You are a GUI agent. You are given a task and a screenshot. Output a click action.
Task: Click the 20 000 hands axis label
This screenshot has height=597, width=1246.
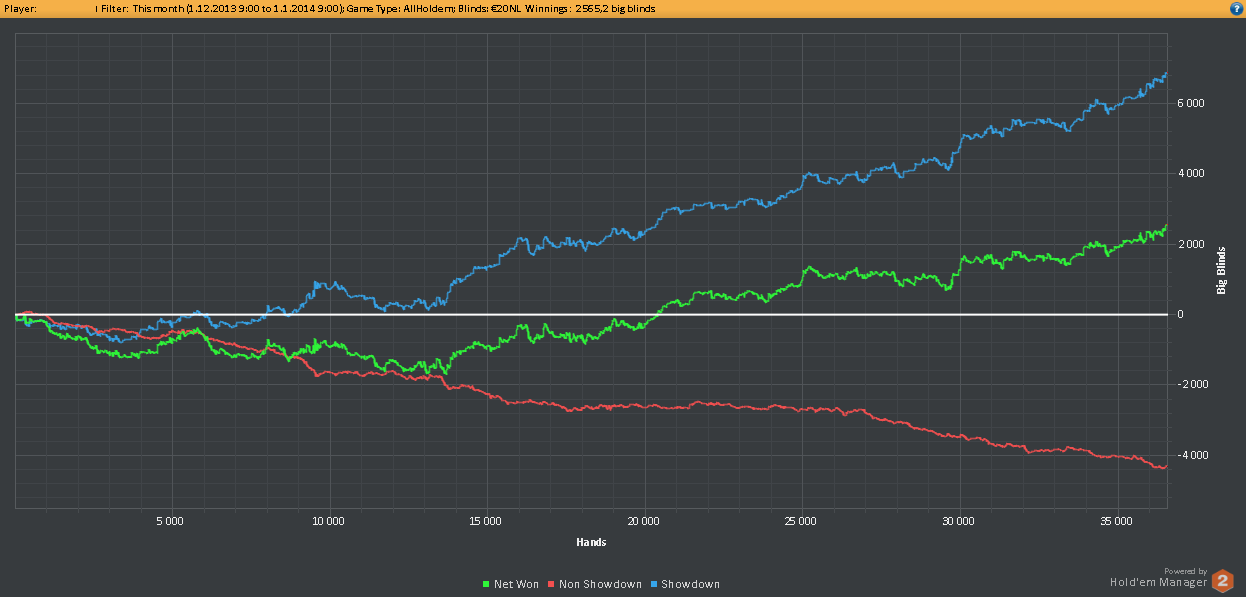coord(644,522)
